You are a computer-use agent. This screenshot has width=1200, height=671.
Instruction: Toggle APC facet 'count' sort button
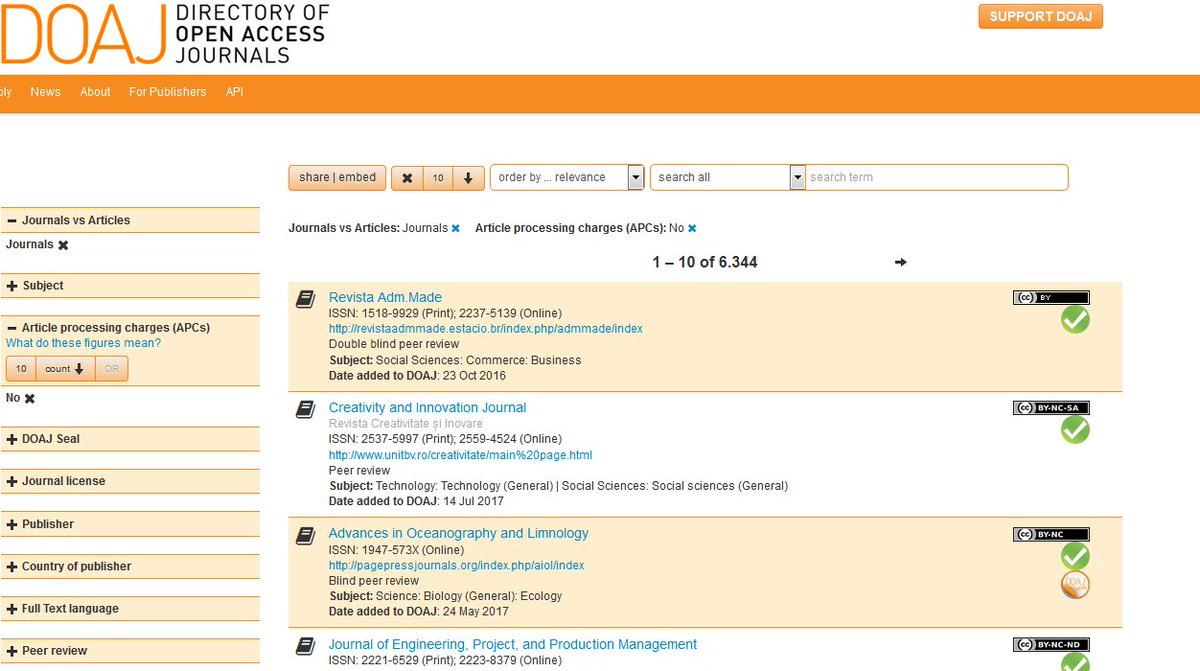pyautogui.click(x=66, y=369)
